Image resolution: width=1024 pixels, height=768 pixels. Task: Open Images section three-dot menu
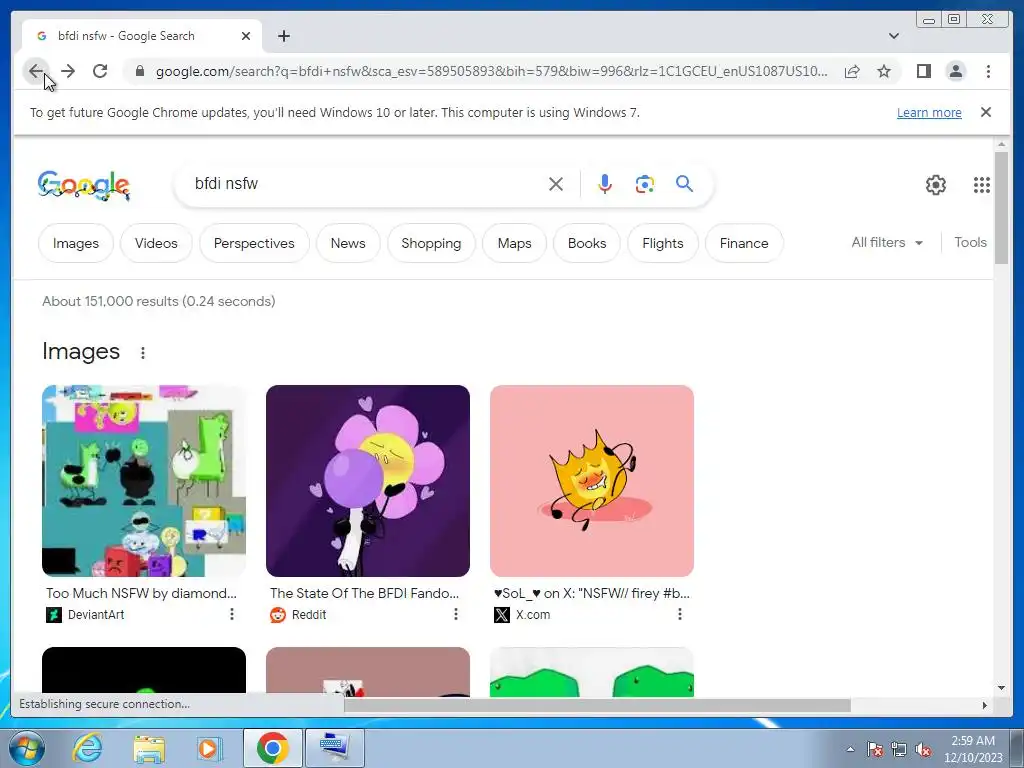point(142,353)
